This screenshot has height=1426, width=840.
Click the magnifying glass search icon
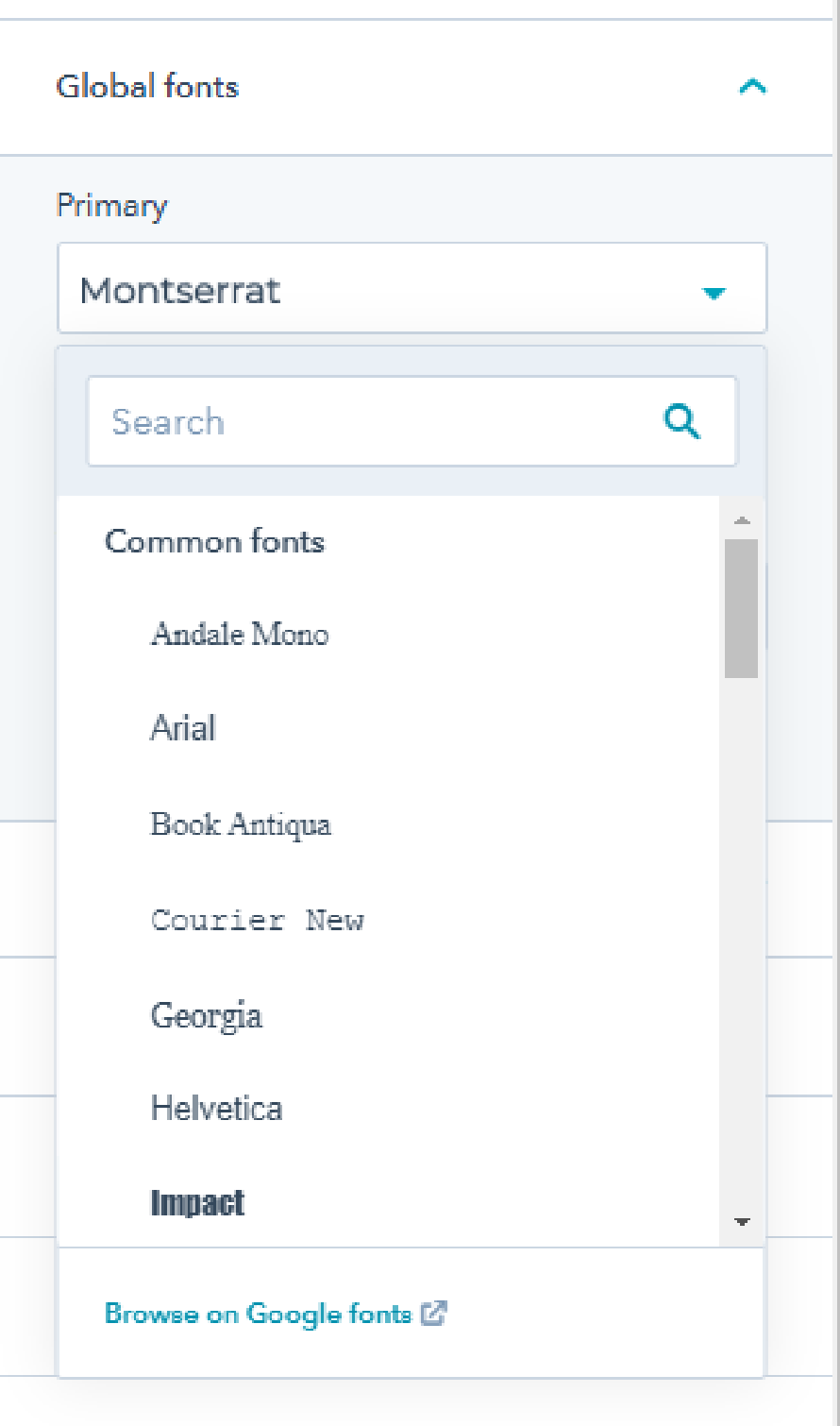[682, 421]
